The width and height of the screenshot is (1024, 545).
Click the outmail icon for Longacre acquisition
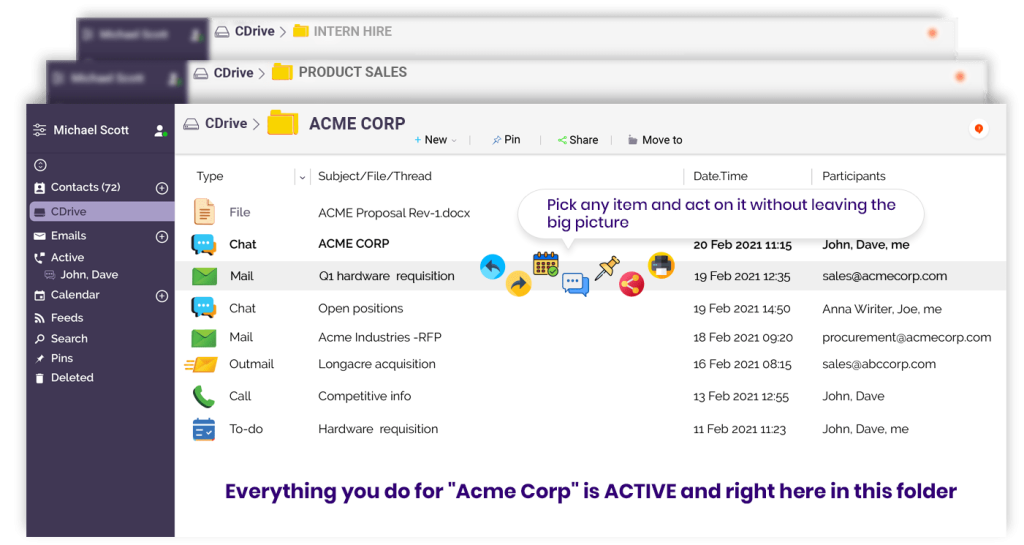tap(202, 364)
